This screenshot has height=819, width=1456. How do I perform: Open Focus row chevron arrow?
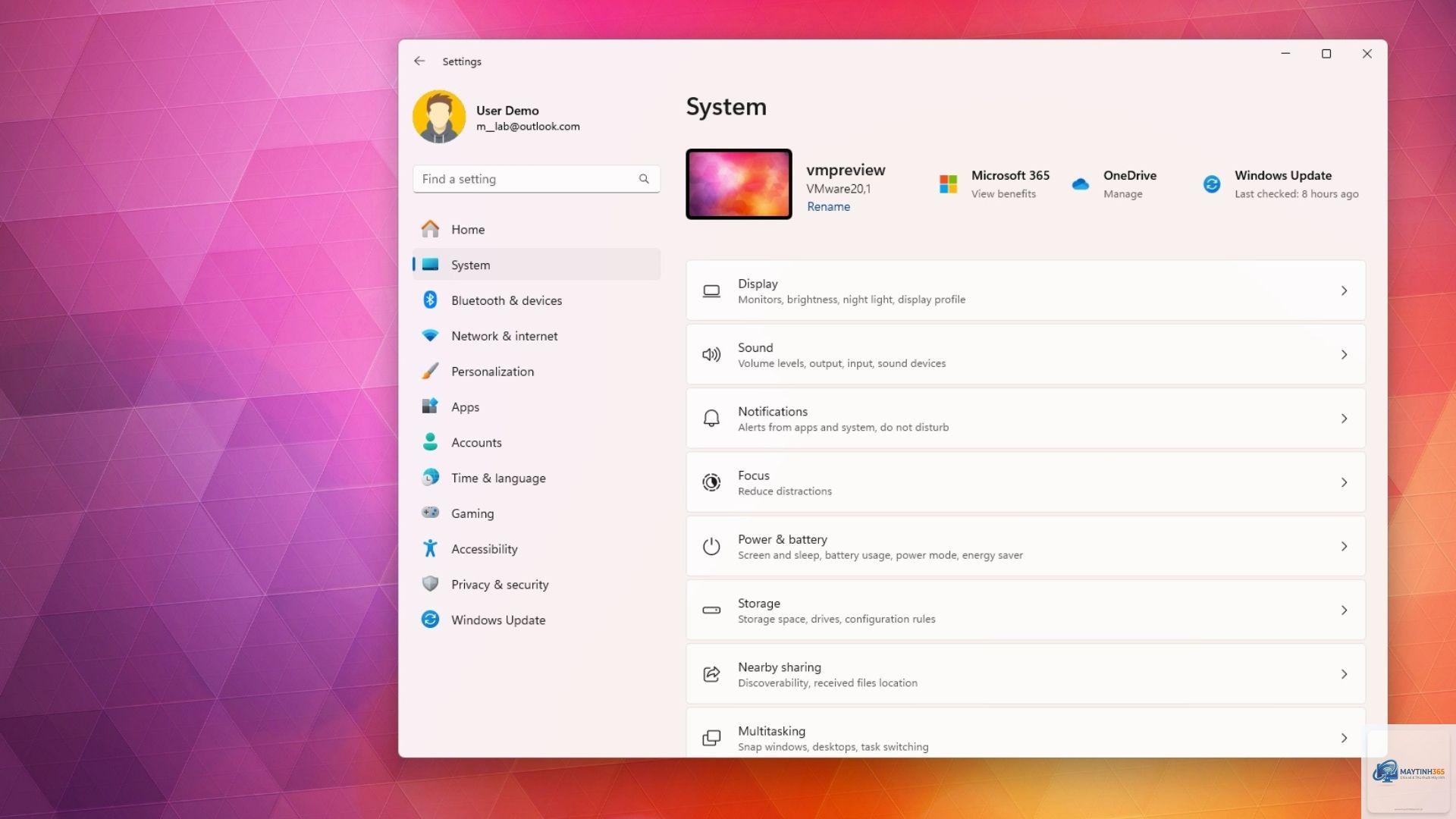pyautogui.click(x=1344, y=482)
